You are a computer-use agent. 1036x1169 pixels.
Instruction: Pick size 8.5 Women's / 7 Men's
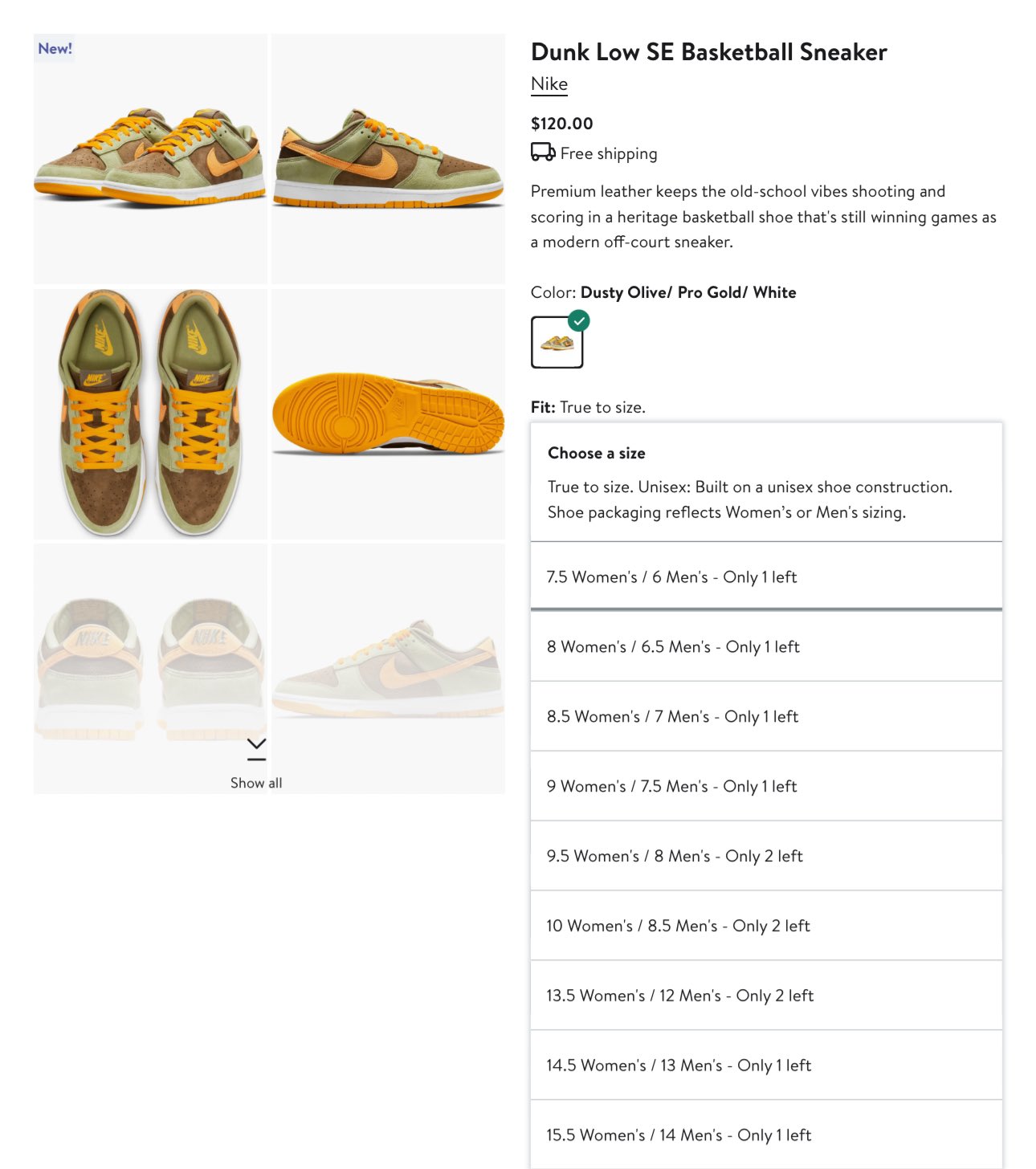(x=766, y=716)
